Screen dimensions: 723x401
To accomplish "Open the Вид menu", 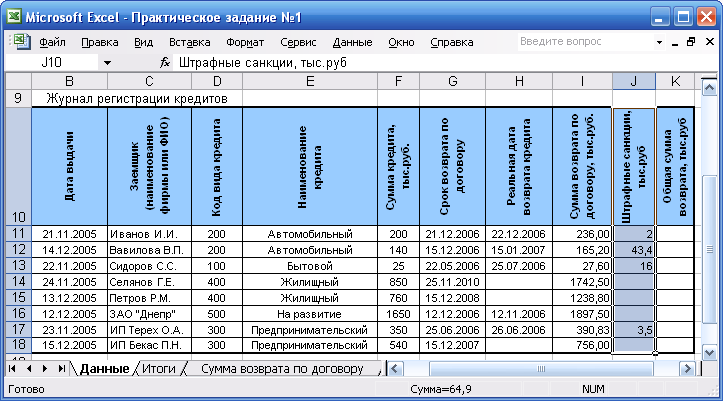I will (143, 42).
